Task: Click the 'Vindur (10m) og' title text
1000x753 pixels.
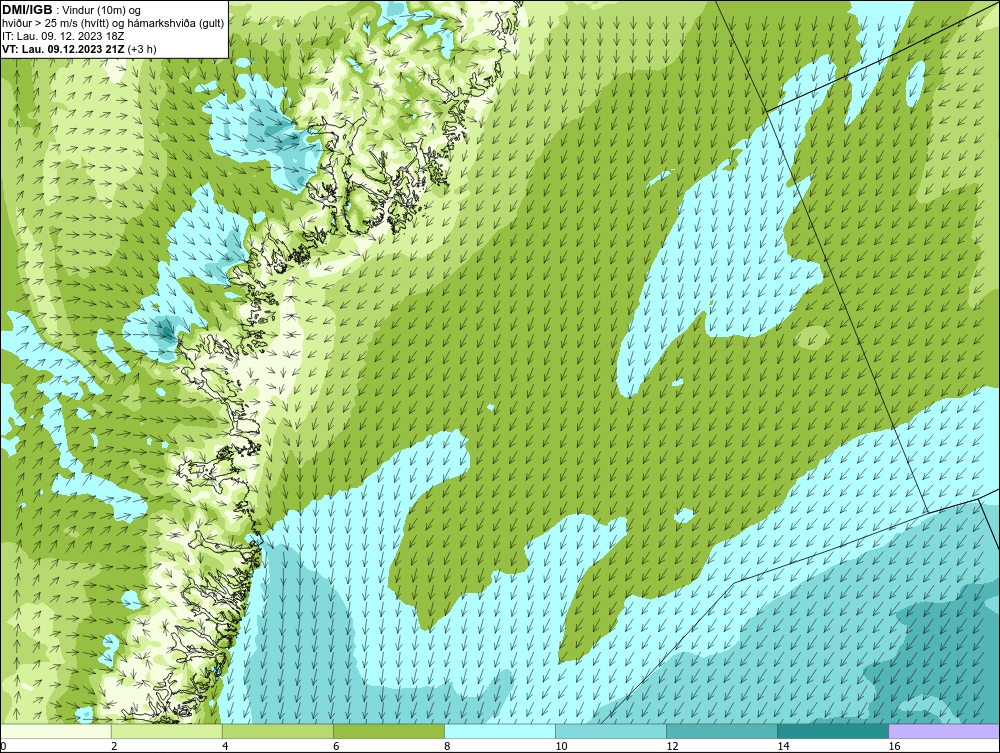Action: 103,11
